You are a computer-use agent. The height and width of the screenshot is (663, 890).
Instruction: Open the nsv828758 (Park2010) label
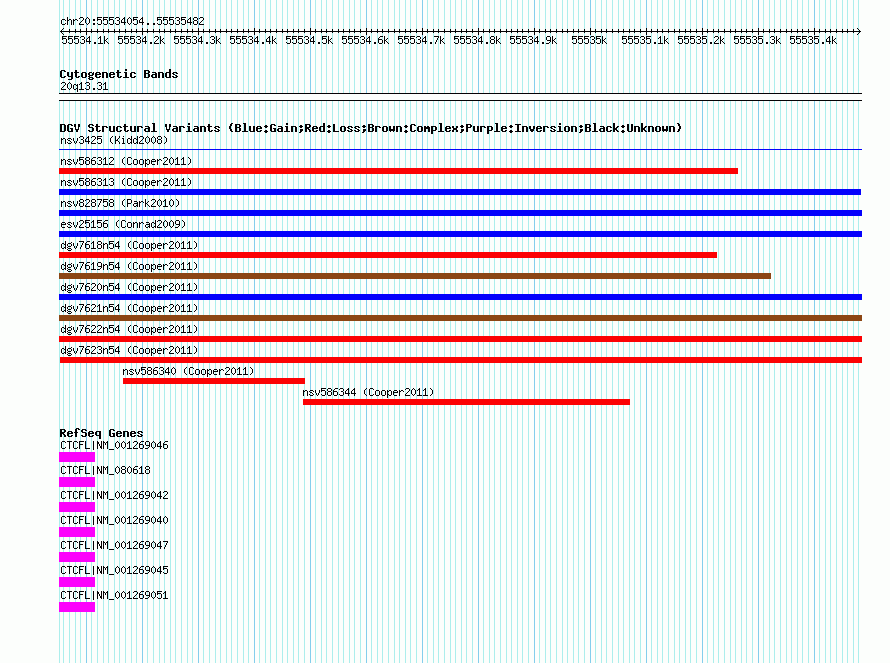[x=120, y=203]
